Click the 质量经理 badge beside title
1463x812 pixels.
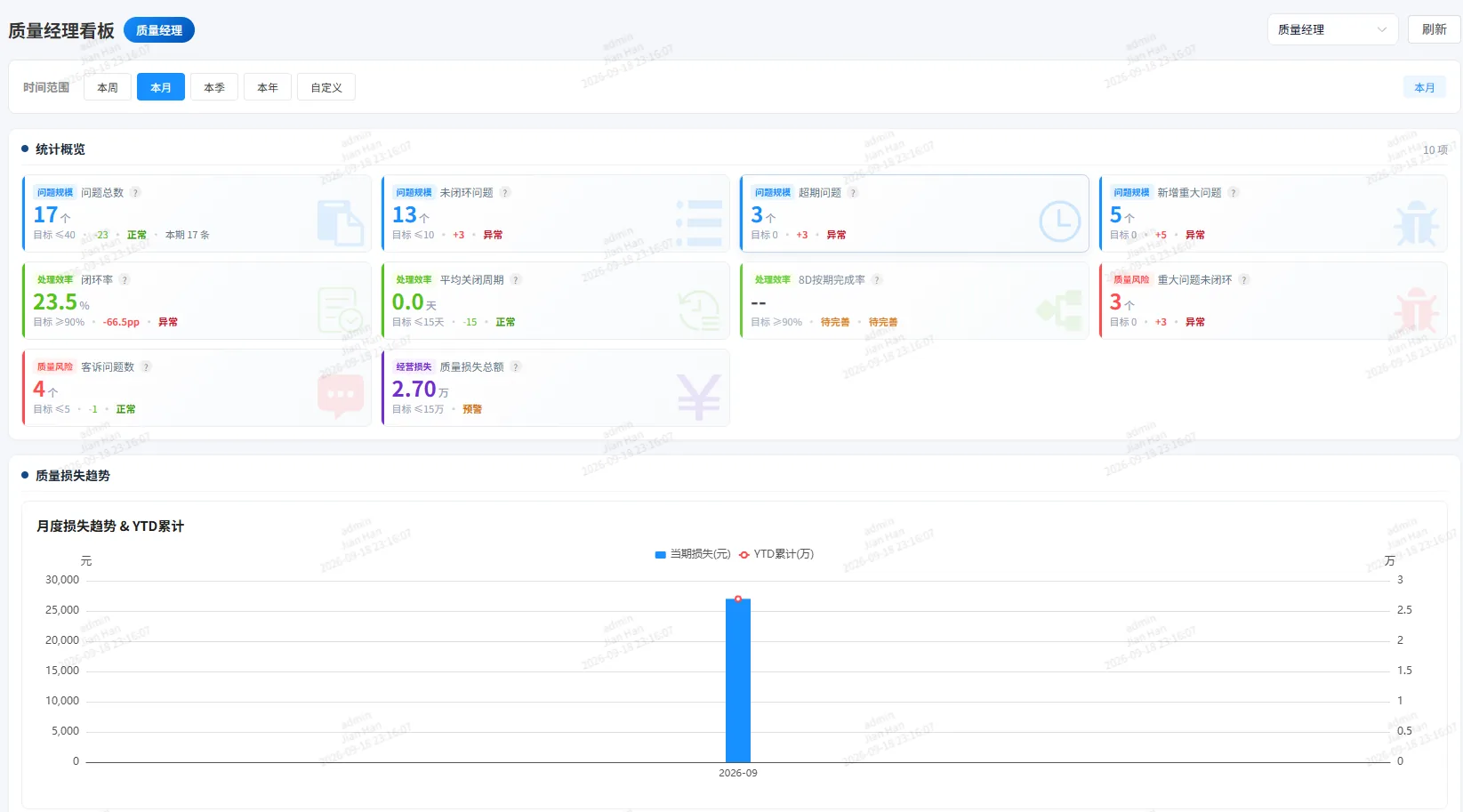tap(159, 30)
